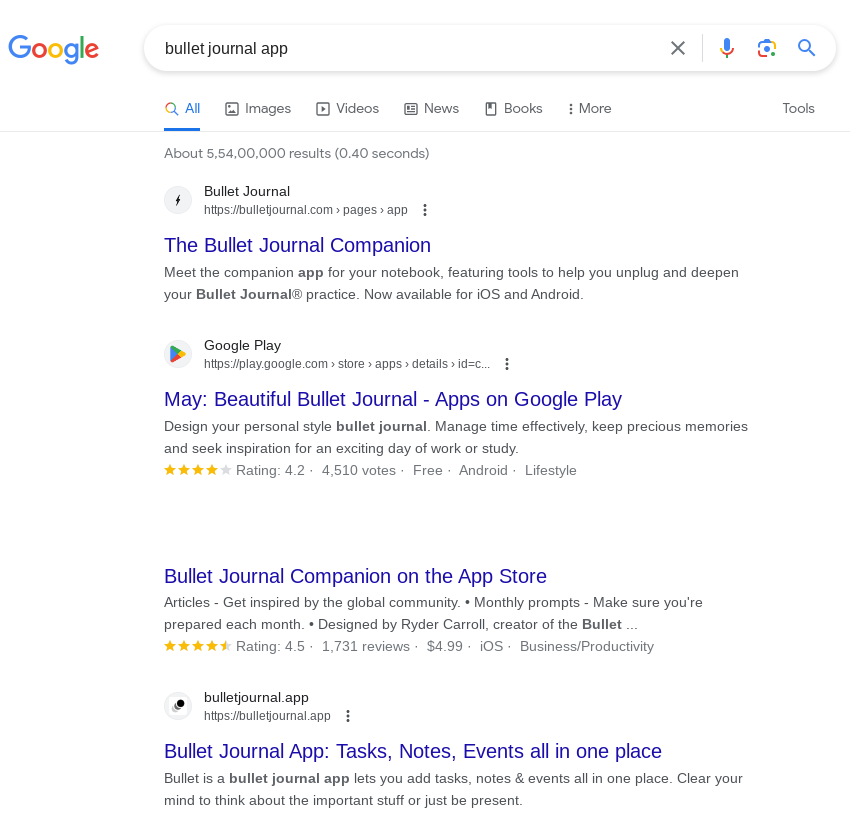Click the Google Play result favicon
850x822 pixels.
178,354
